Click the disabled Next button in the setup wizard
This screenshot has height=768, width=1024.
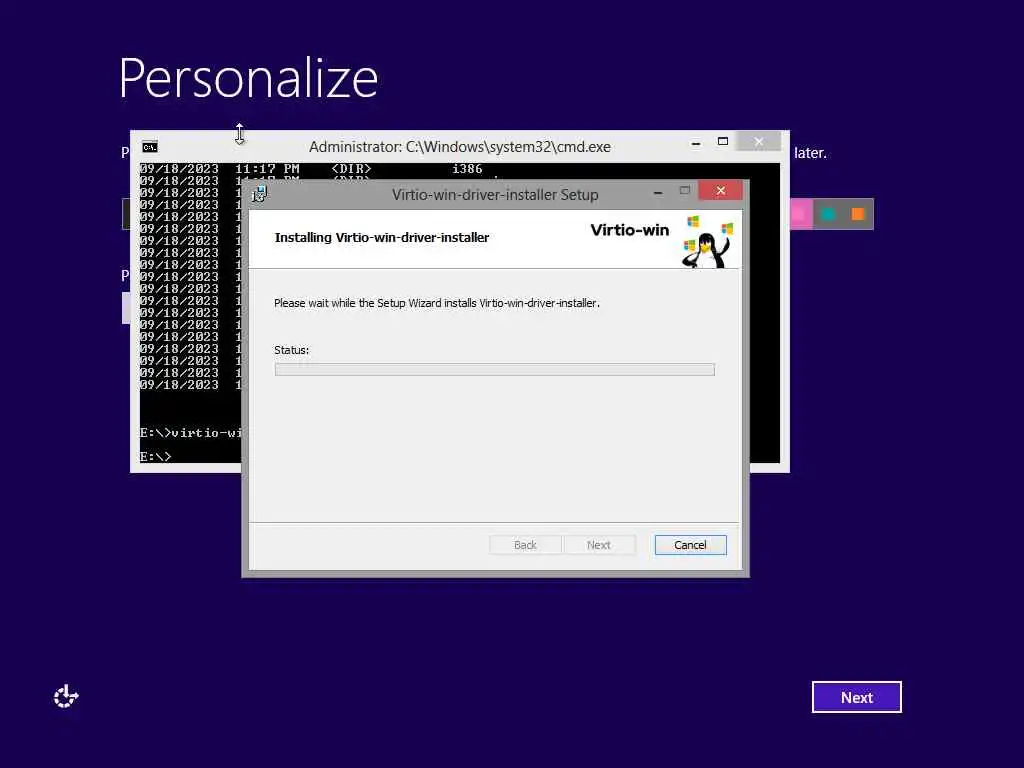[598, 545]
